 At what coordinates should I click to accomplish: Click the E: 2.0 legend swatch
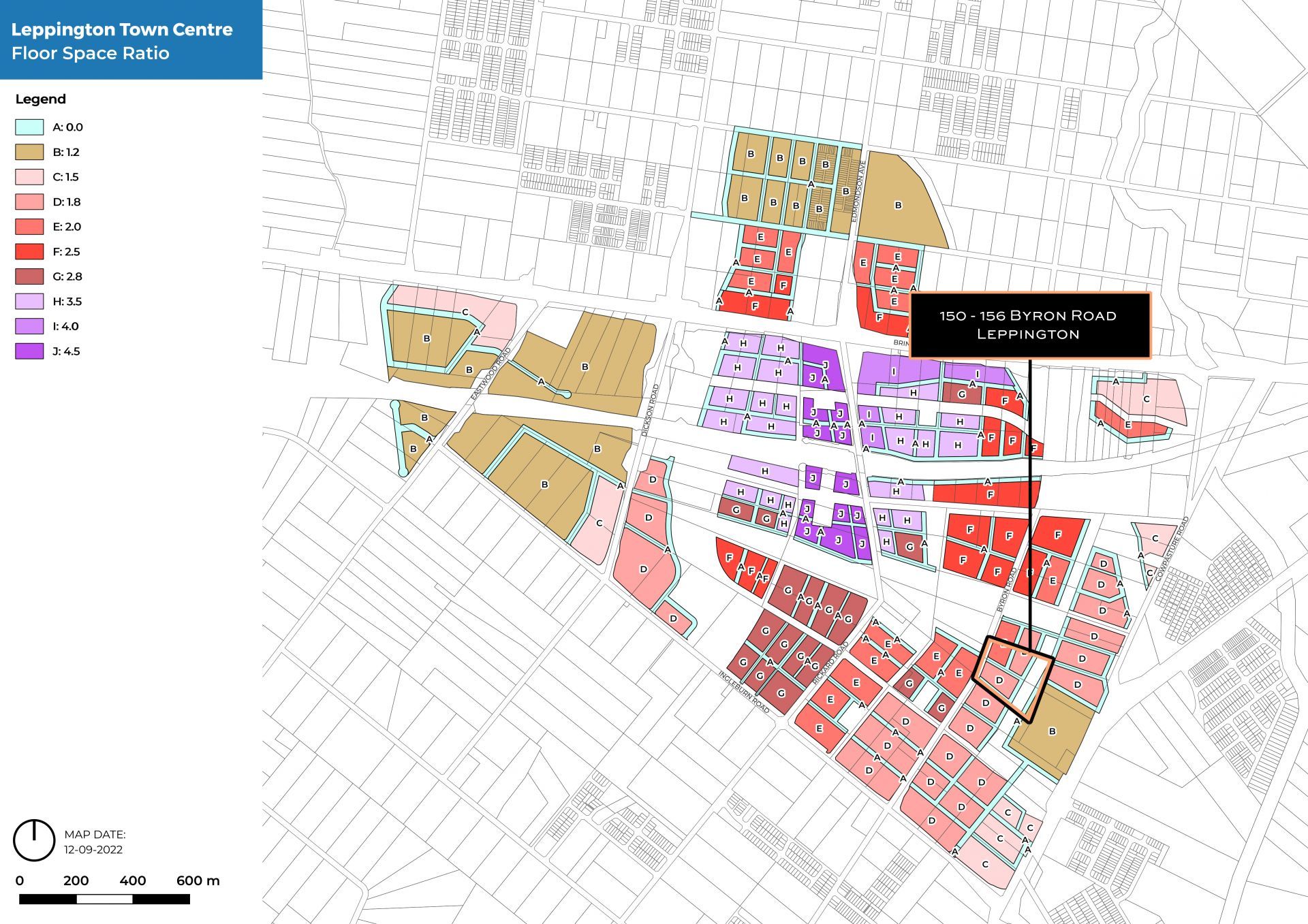[x=29, y=227]
